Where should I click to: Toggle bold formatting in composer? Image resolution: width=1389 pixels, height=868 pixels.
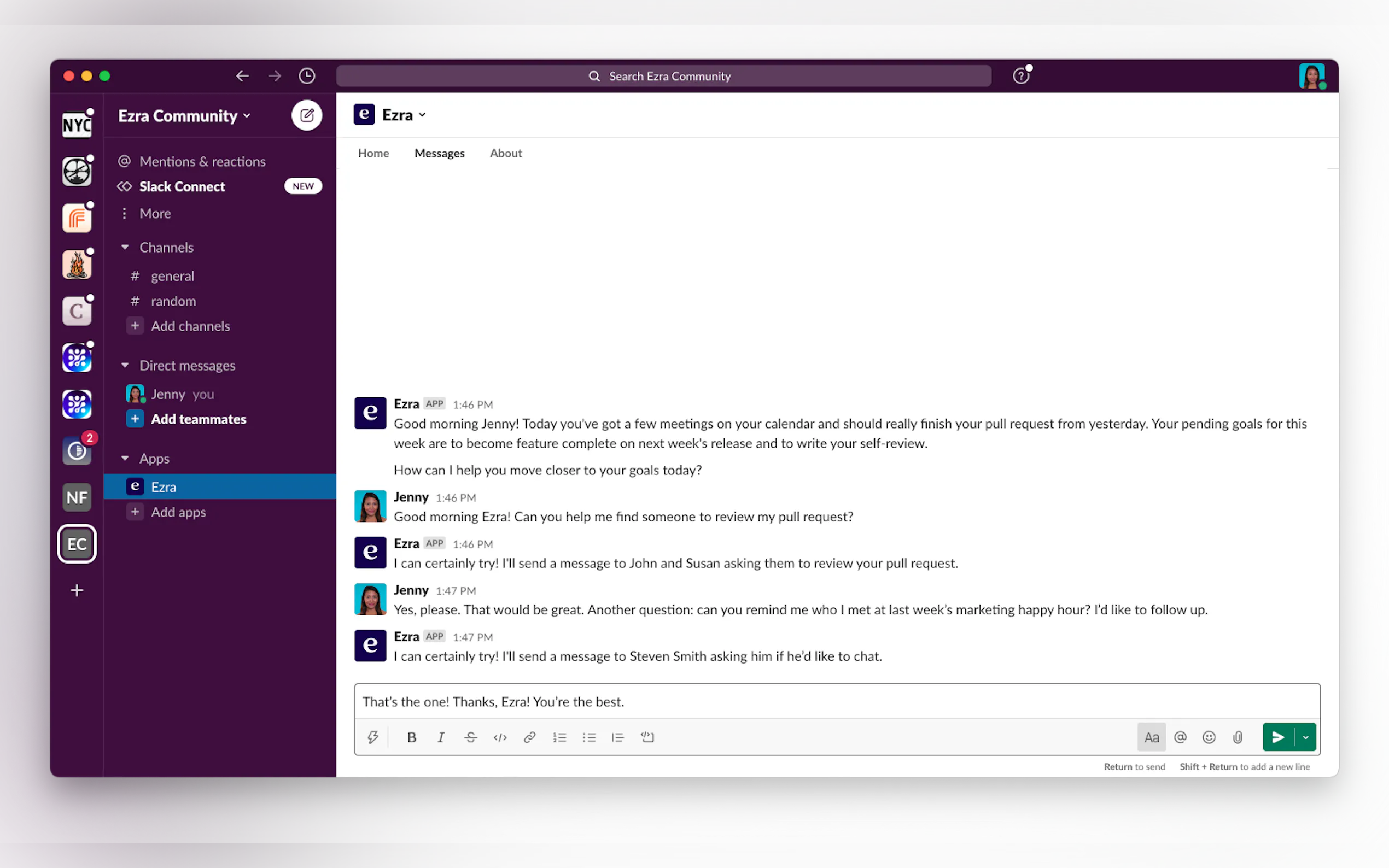[411, 737]
